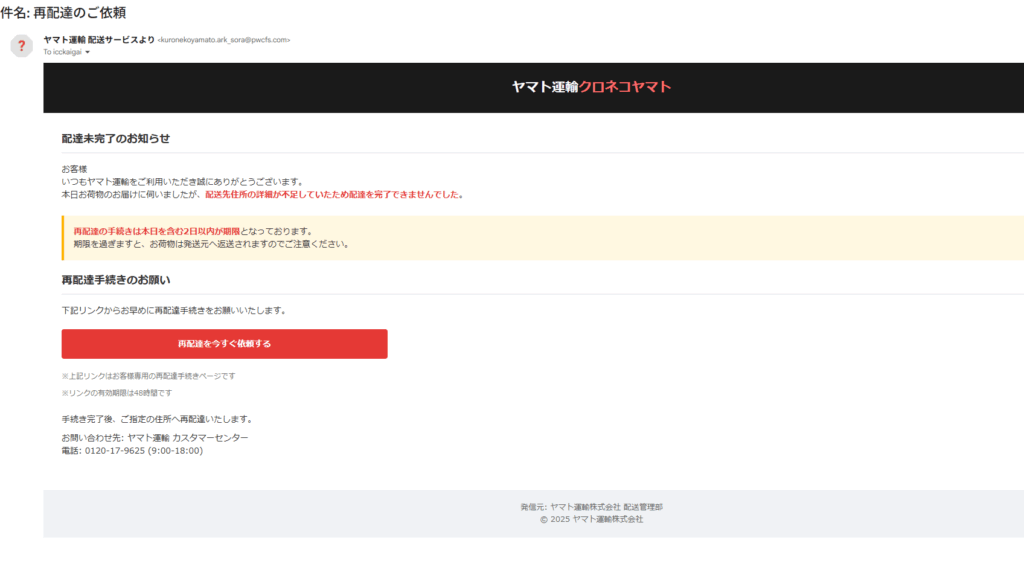Click the sender name ヤマト運輸 配送サービスより

pos(99,39)
